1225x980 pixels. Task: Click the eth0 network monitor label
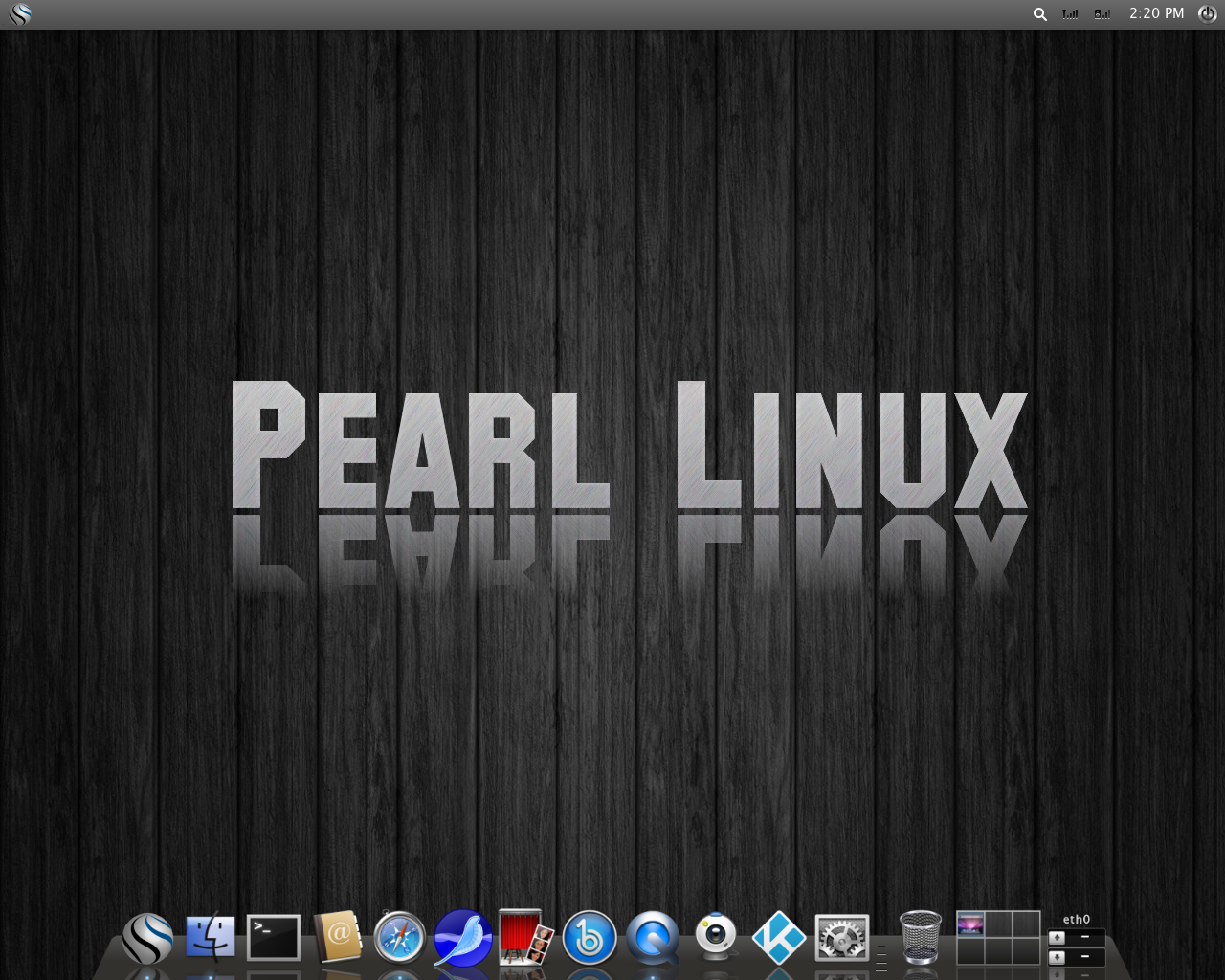(1077, 919)
